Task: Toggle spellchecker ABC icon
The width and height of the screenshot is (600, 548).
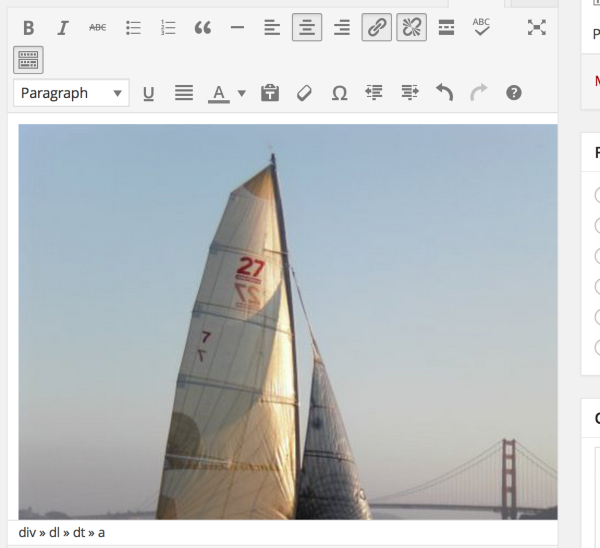Action: (481, 28)
